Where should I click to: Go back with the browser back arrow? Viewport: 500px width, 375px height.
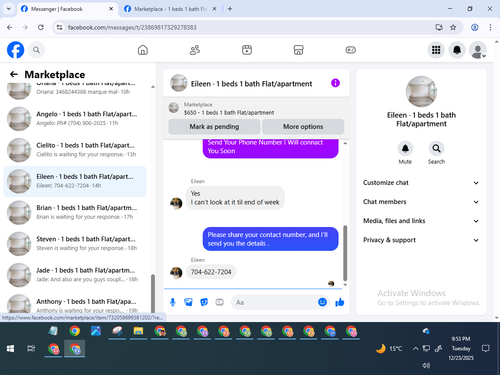tap(10, 27)
